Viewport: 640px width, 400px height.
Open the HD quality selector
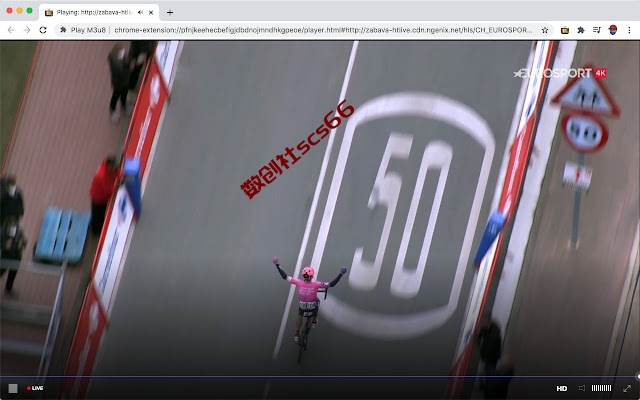(x=562, y=388)
